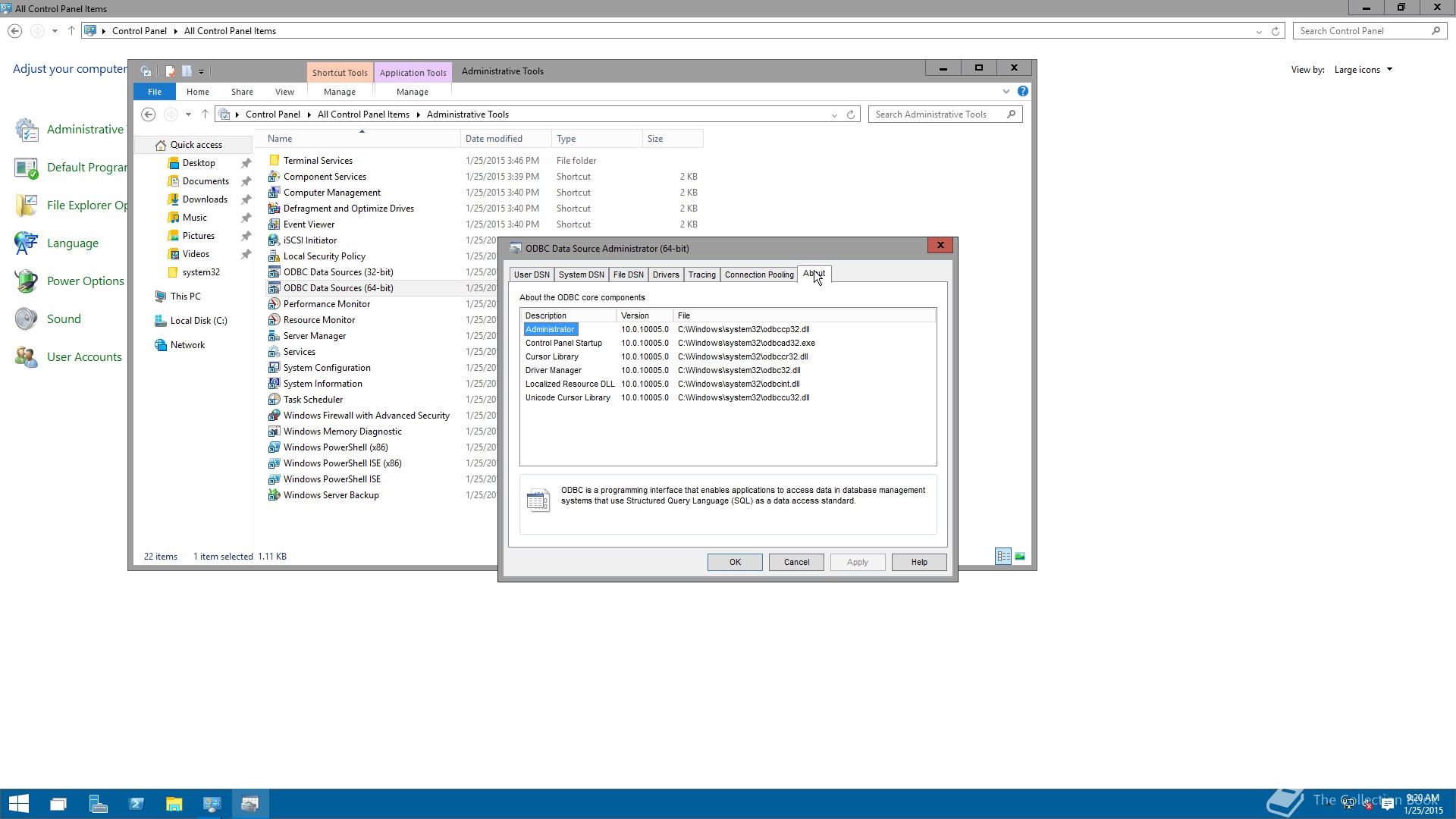
Task: Click OK in ODBC dialog
Action: 735,562
